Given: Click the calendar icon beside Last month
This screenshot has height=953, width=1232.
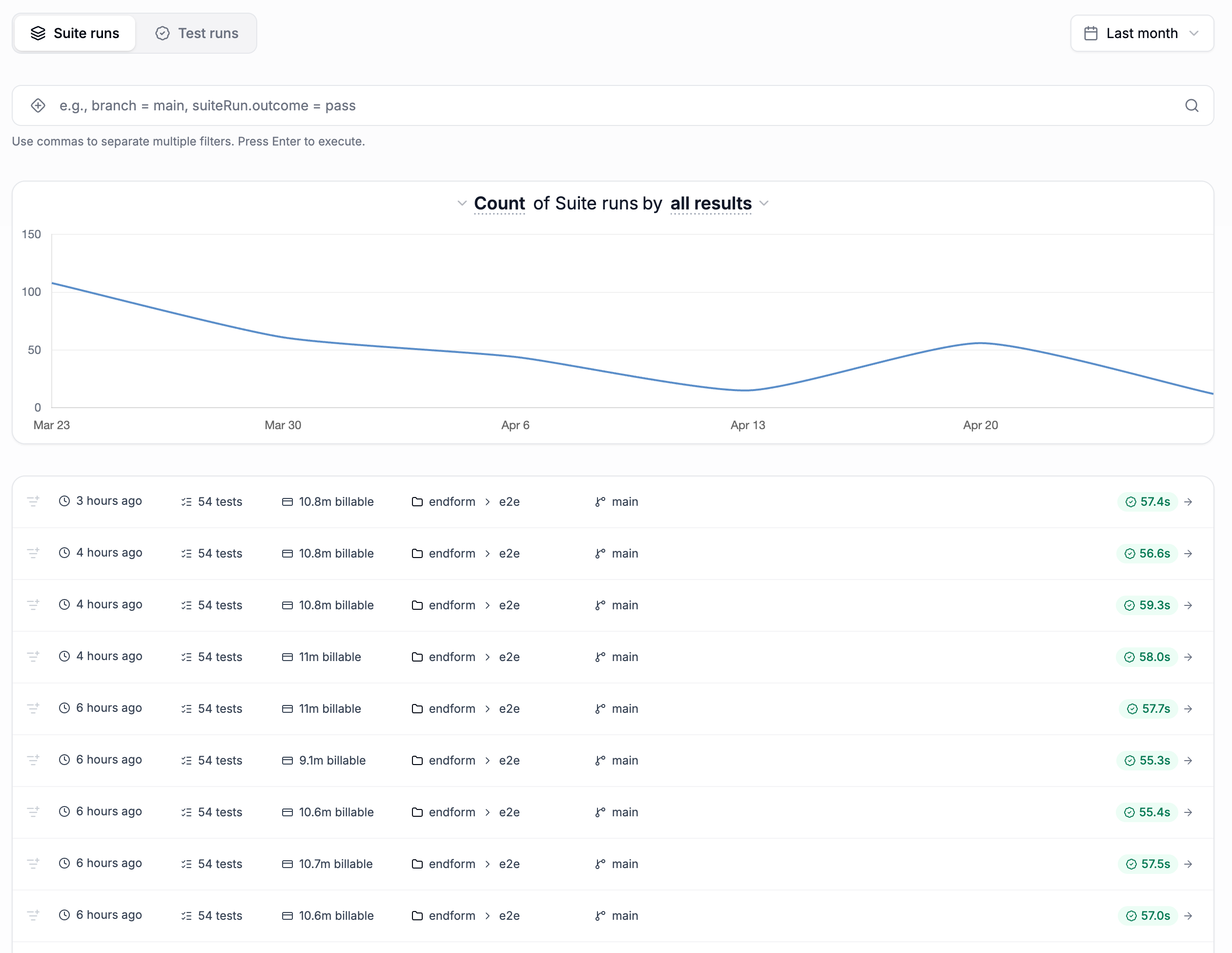Looking at the screenshot, I should (x=1091, y=33).
